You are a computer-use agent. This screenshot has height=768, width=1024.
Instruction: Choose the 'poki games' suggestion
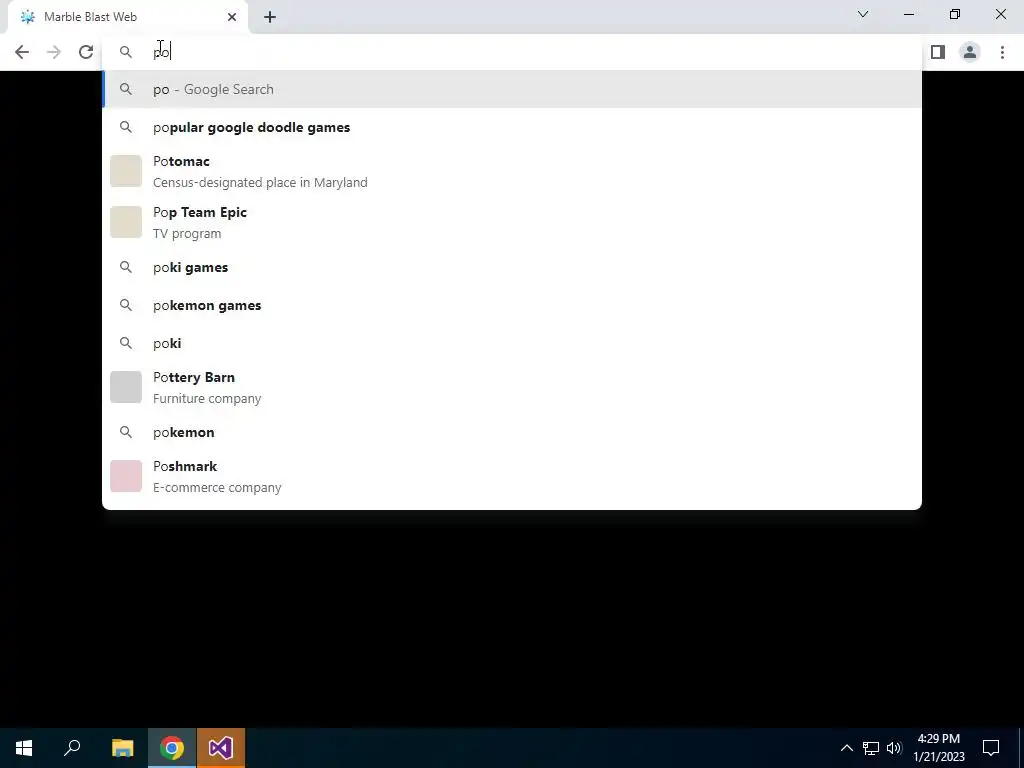(x=511, y=267)
